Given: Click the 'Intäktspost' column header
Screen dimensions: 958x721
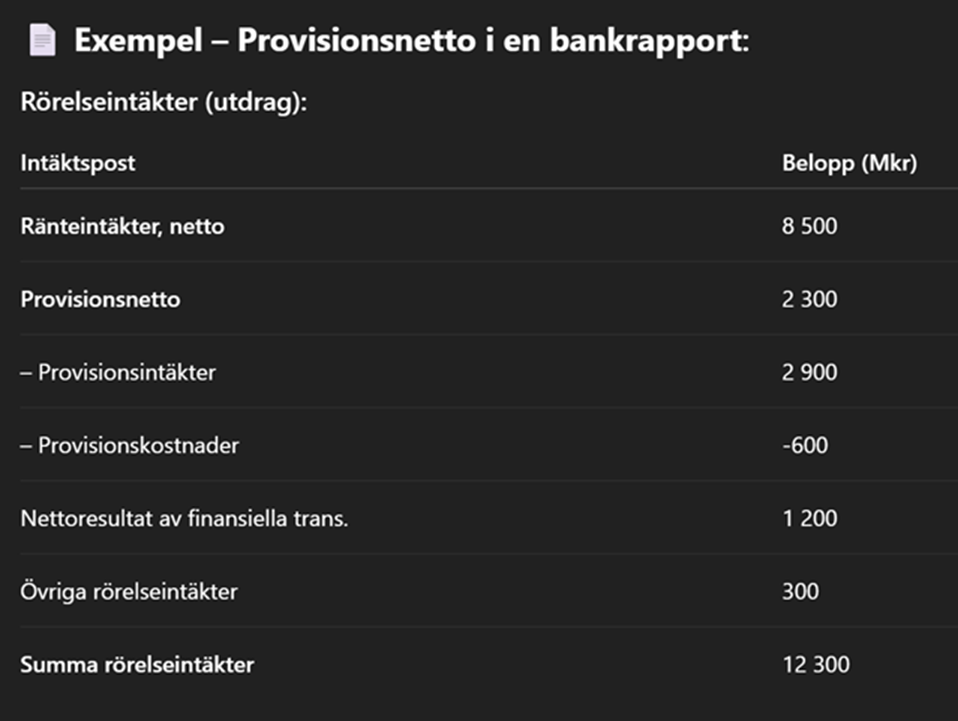Looking at the screenshot, I should click(x=78, y=163).
